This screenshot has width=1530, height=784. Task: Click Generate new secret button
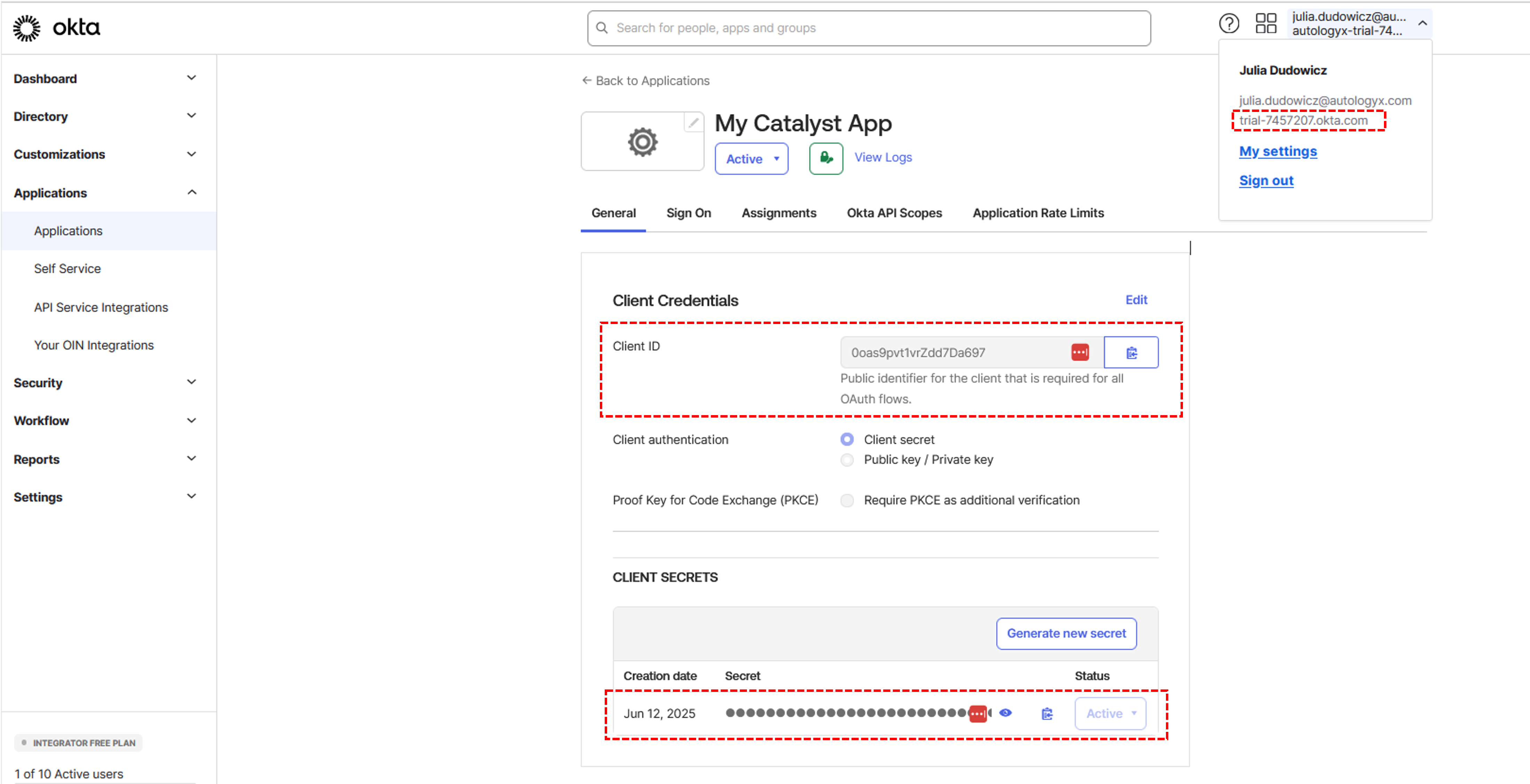1066,634
